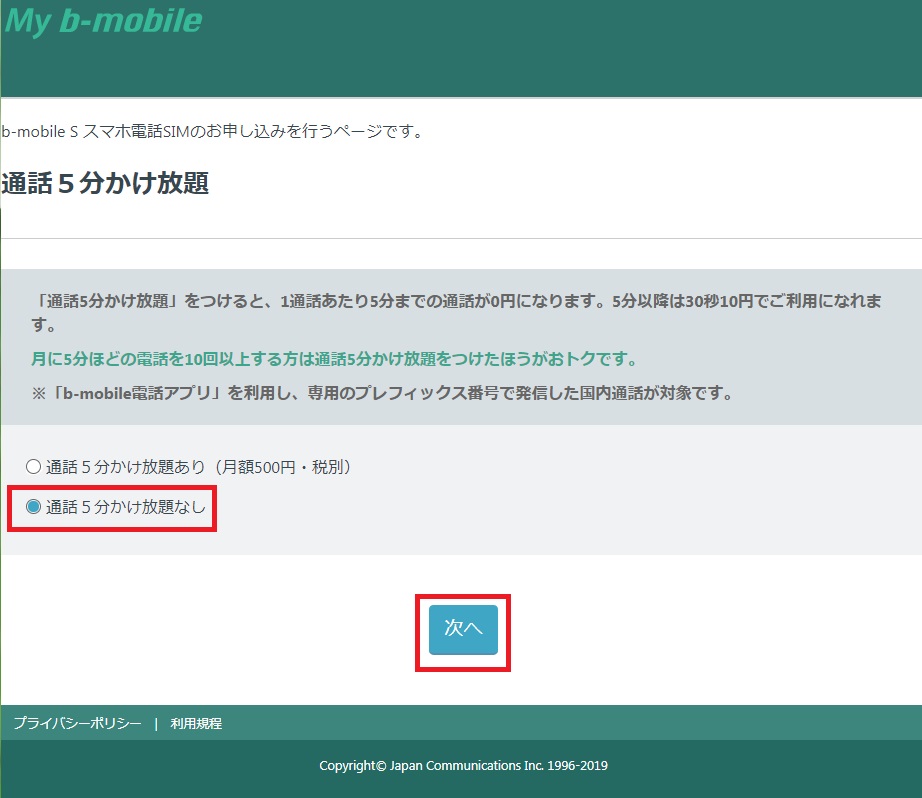
Task: Click the 「通話5分かけ放題」をつけると description paragraph
Action: (x=456, y=312)
